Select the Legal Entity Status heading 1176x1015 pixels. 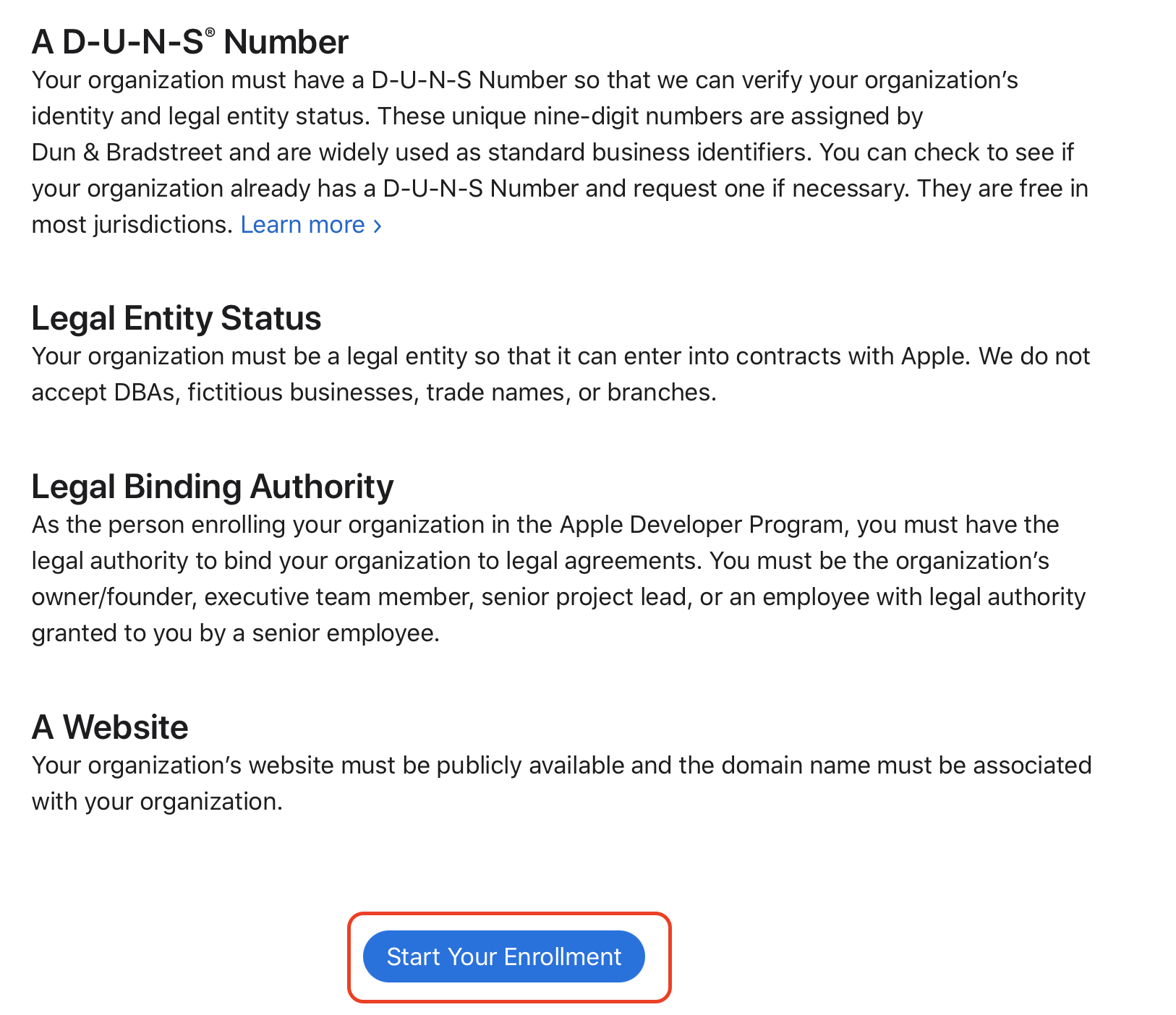pos(176,319)
